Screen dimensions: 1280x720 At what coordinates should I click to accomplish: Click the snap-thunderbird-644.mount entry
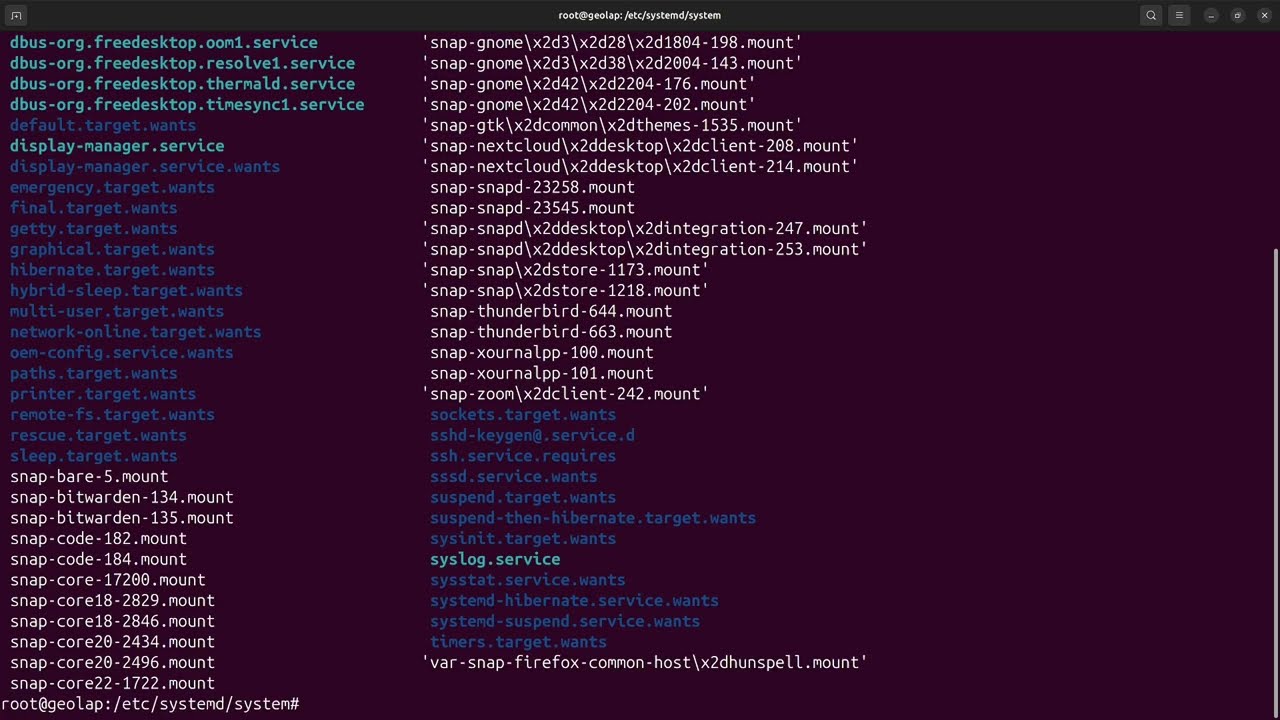(x=551, y=311)
